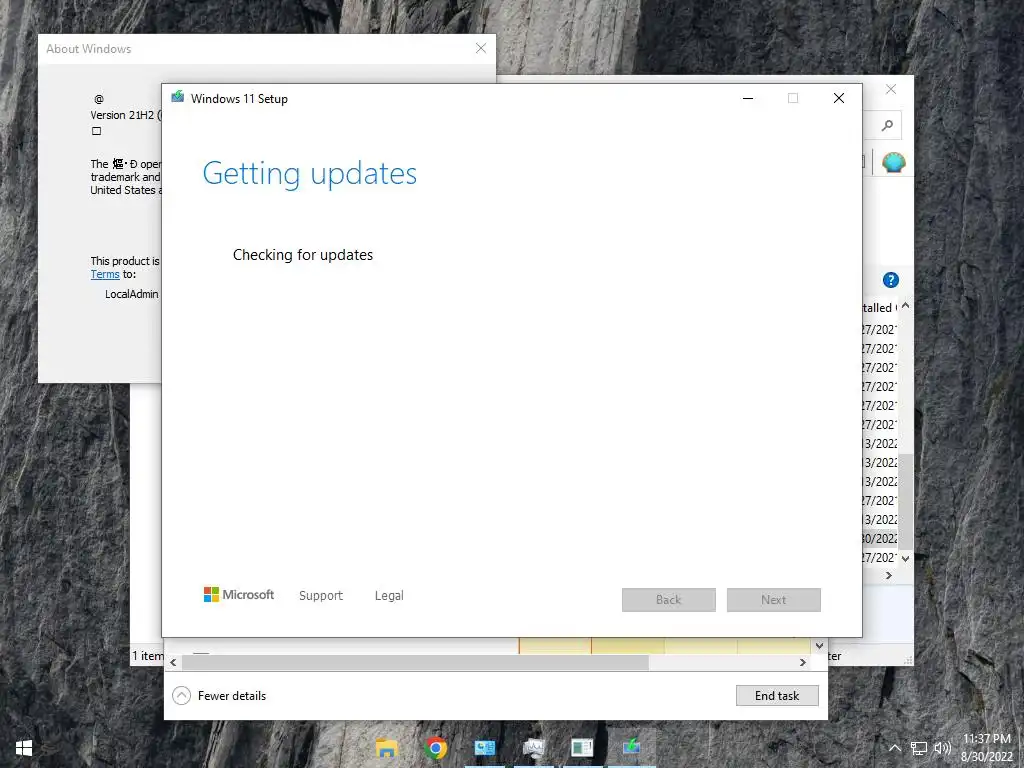This screenshot has width=1024, height=768.
Task: Click the installed list vertical scrollbar thumb
Action: click(x=905, y=502)
